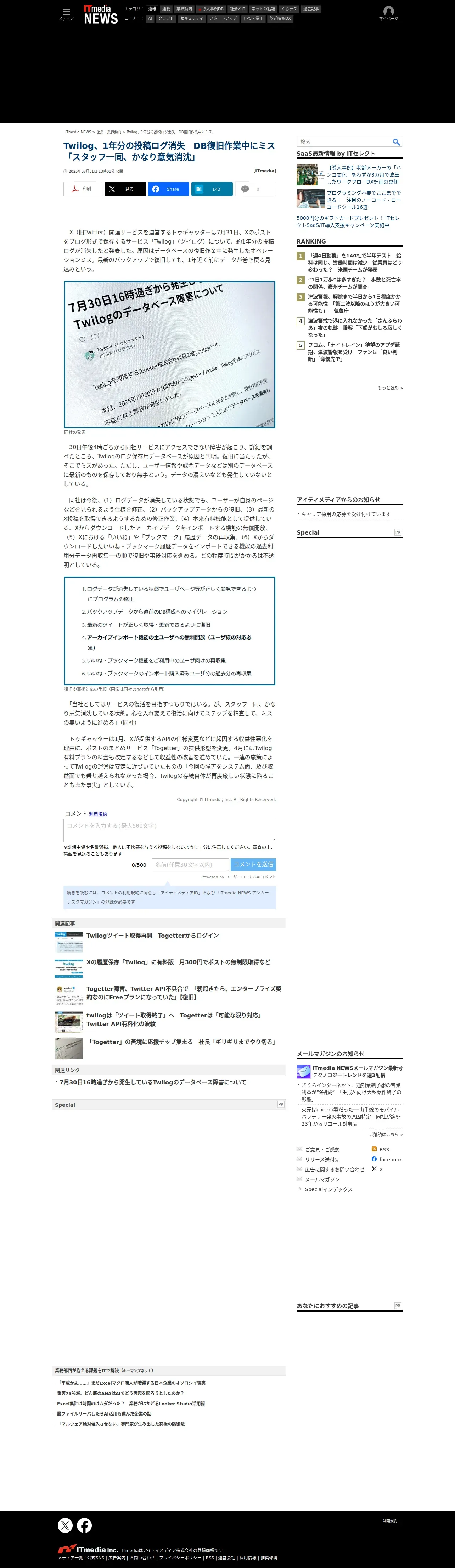Select the くらテク category tab
This screenshot has height=1568, width=455.
pos(289,9)
